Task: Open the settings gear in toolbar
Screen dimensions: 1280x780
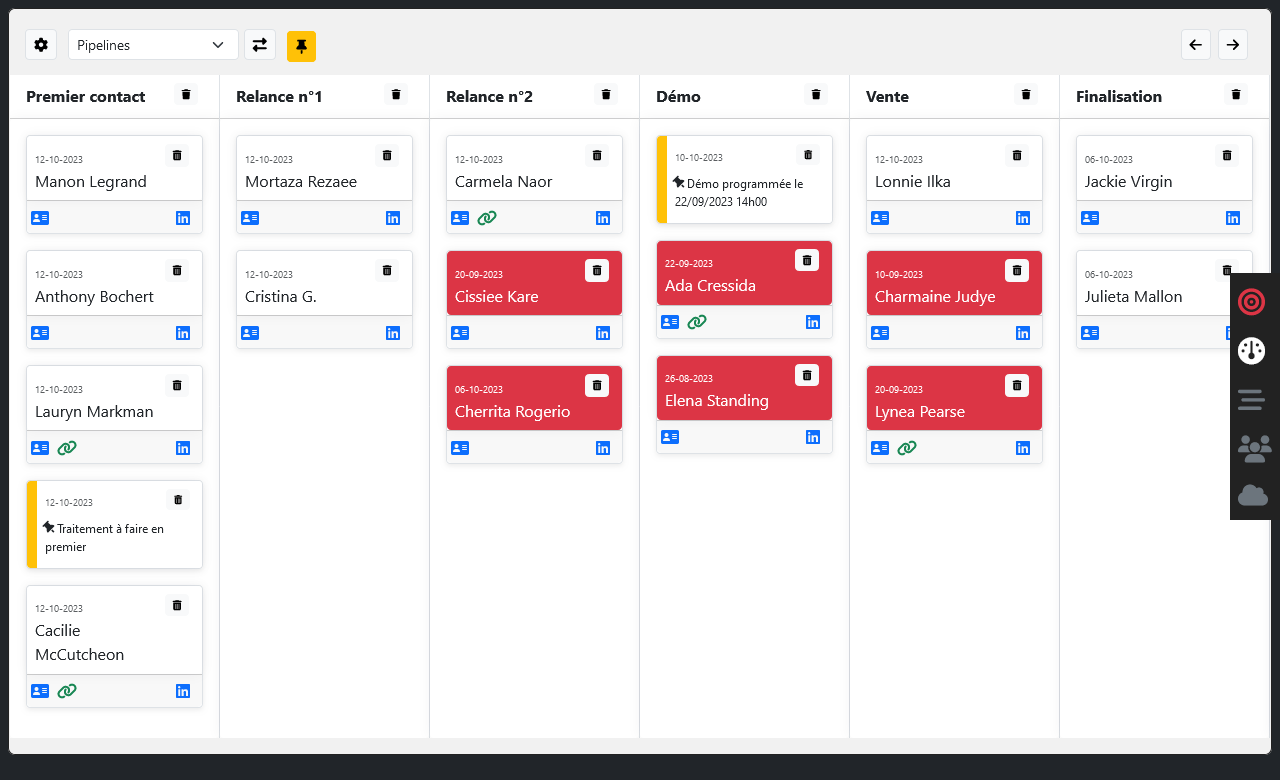Action: coord(41,45)
